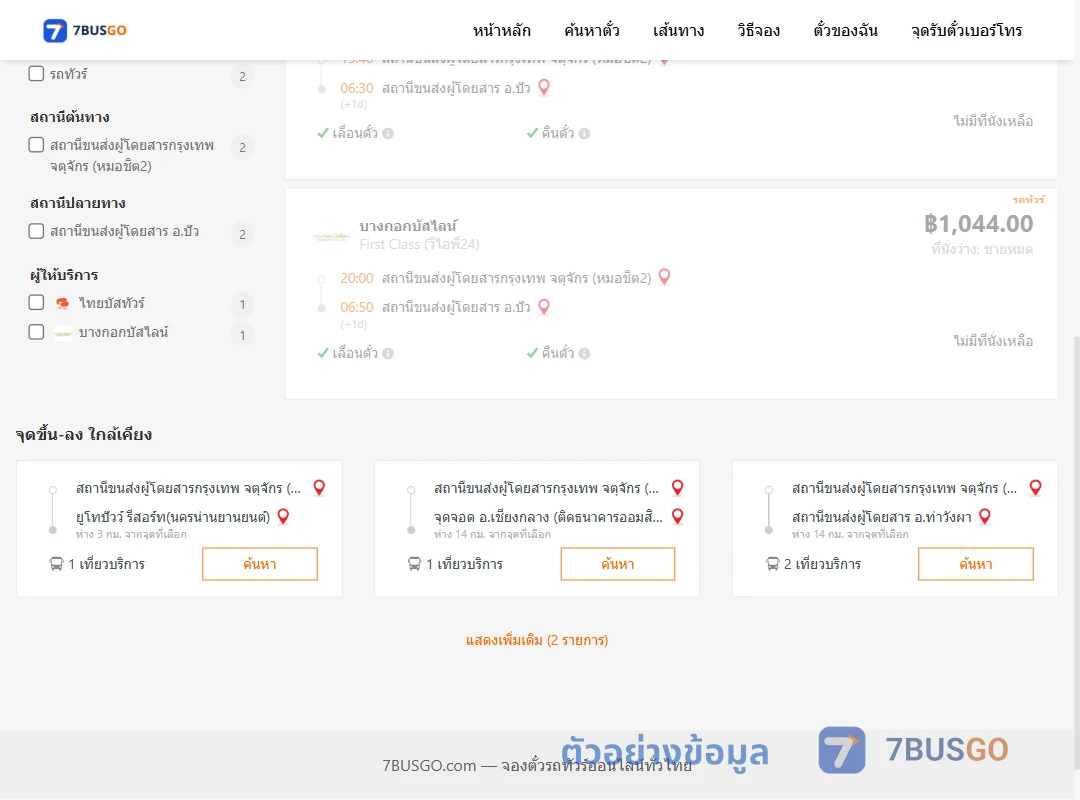
Task: Click map pin next to 20:00 หมอชิต2 station
Action: click(x=665, y=277)
